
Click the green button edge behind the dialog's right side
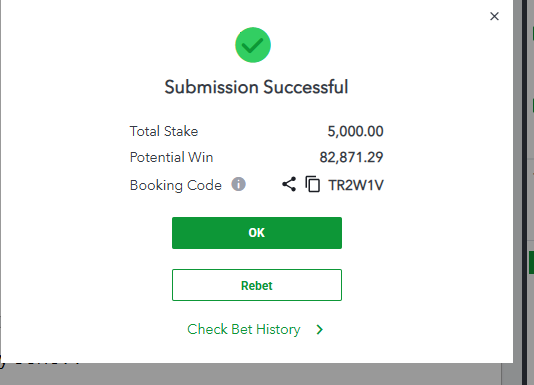[x=531, y=262]
